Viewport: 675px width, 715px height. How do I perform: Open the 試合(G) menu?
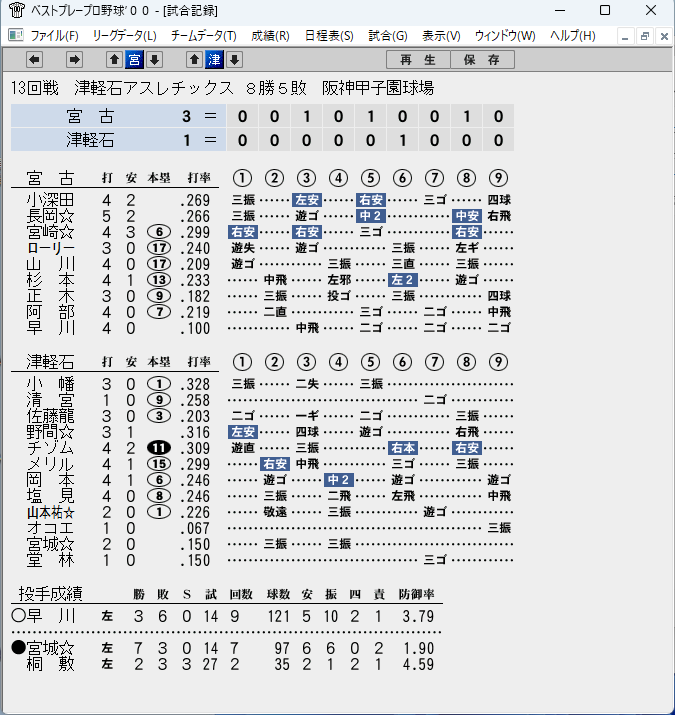click(388, 36)
